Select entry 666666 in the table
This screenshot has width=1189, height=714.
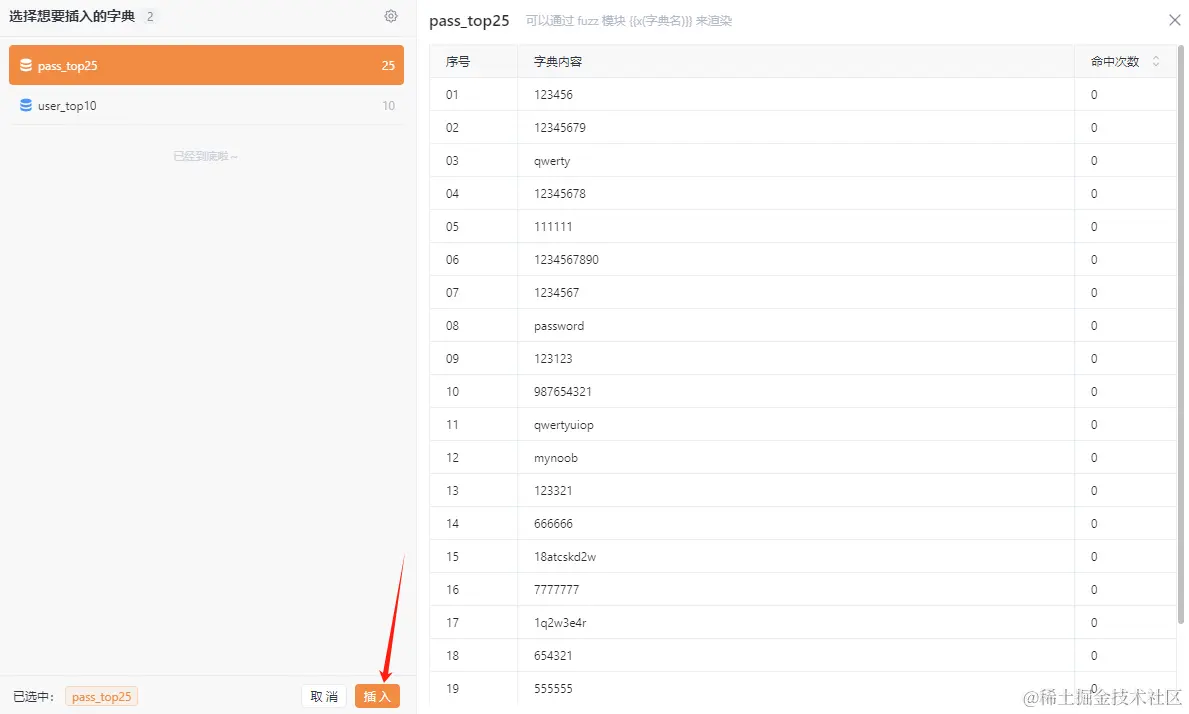[x=553, y=524]
